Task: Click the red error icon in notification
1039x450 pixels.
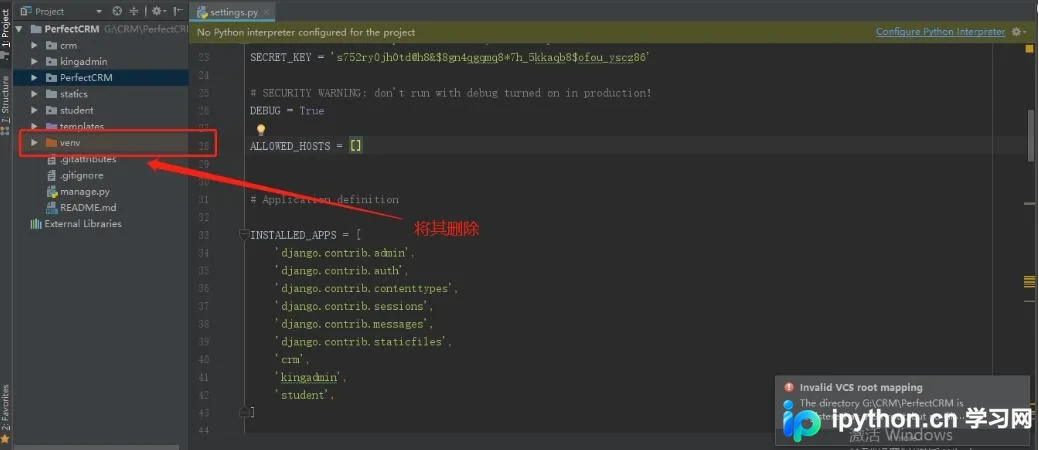Action: pyautogui.click(x=789, y=387)
